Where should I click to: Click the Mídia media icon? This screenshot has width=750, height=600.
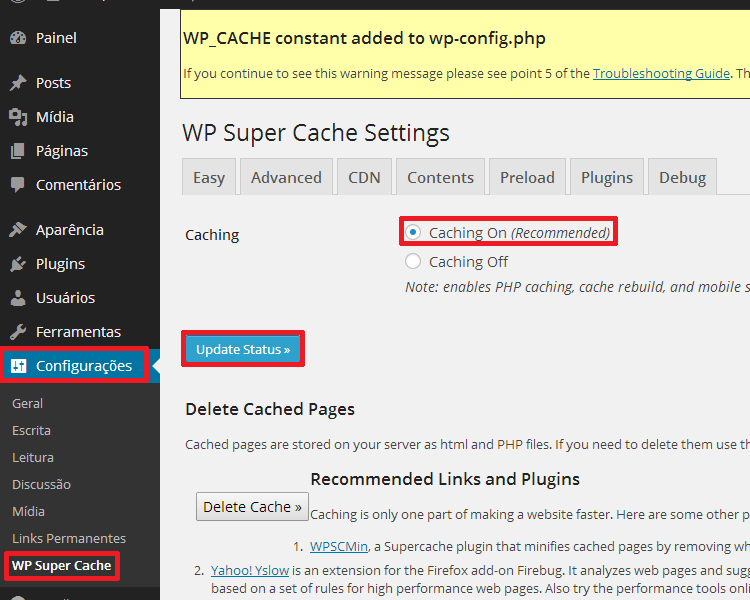point(18,117)
